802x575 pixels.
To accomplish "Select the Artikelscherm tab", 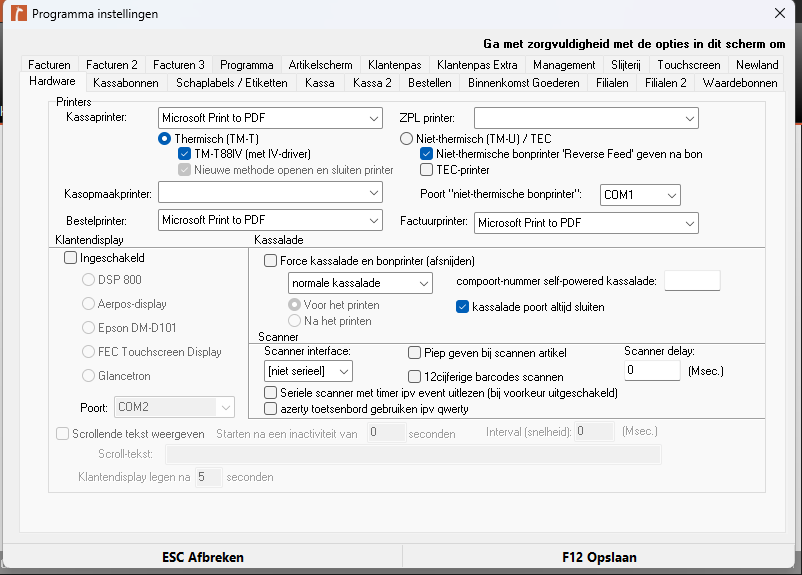I will pos(320,65).
